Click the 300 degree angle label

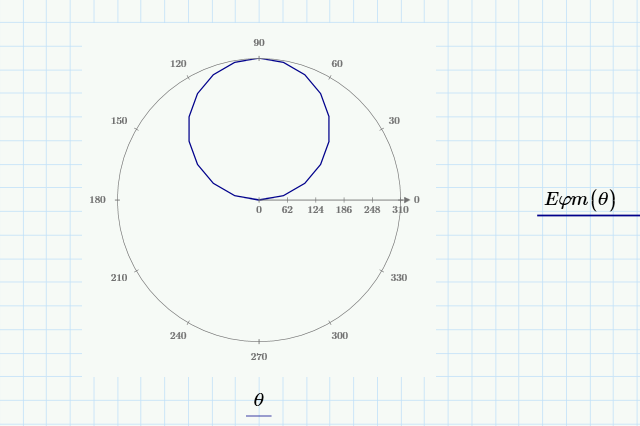coord(340,336)
